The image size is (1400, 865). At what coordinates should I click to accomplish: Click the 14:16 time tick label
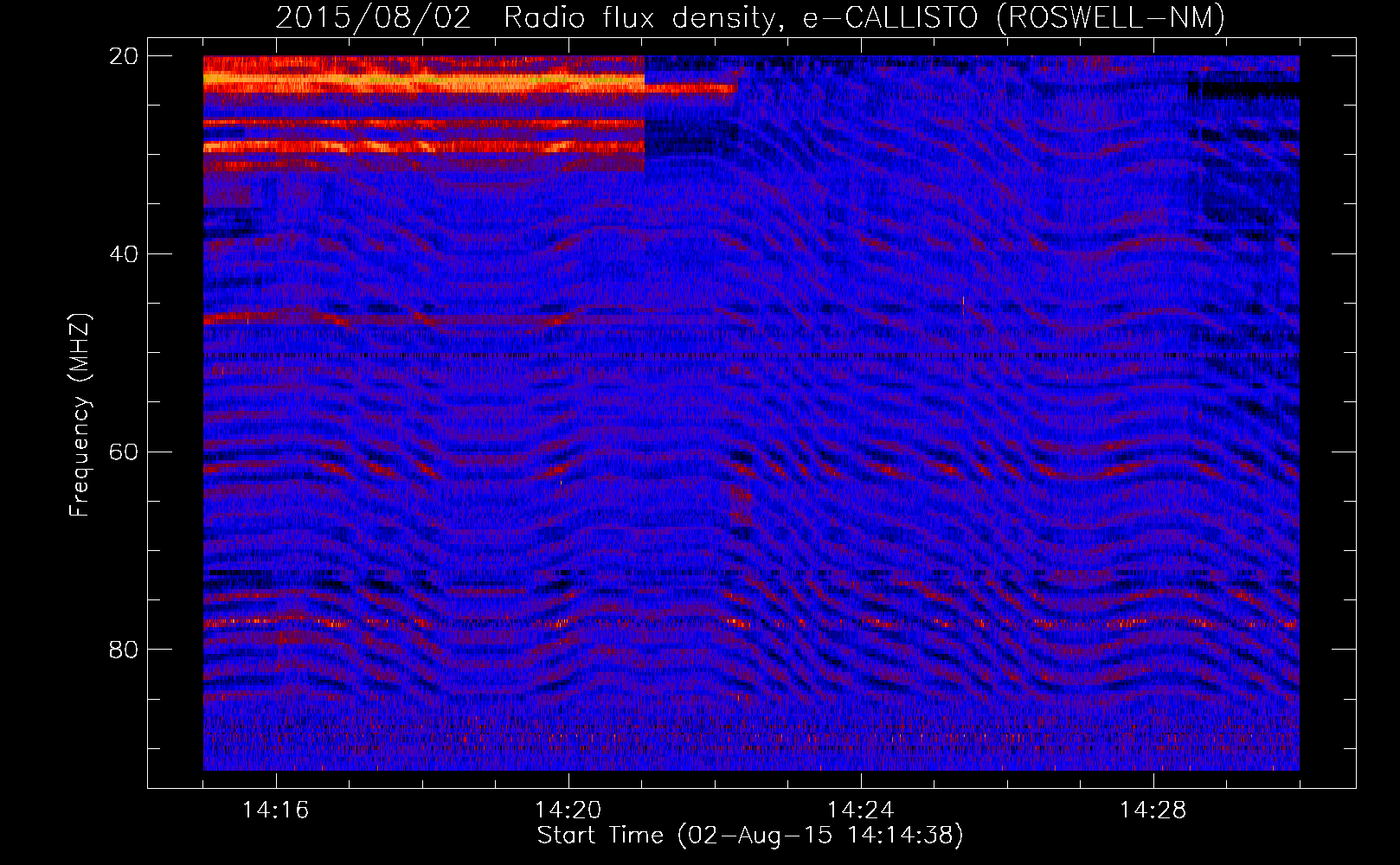click(276, 811)
